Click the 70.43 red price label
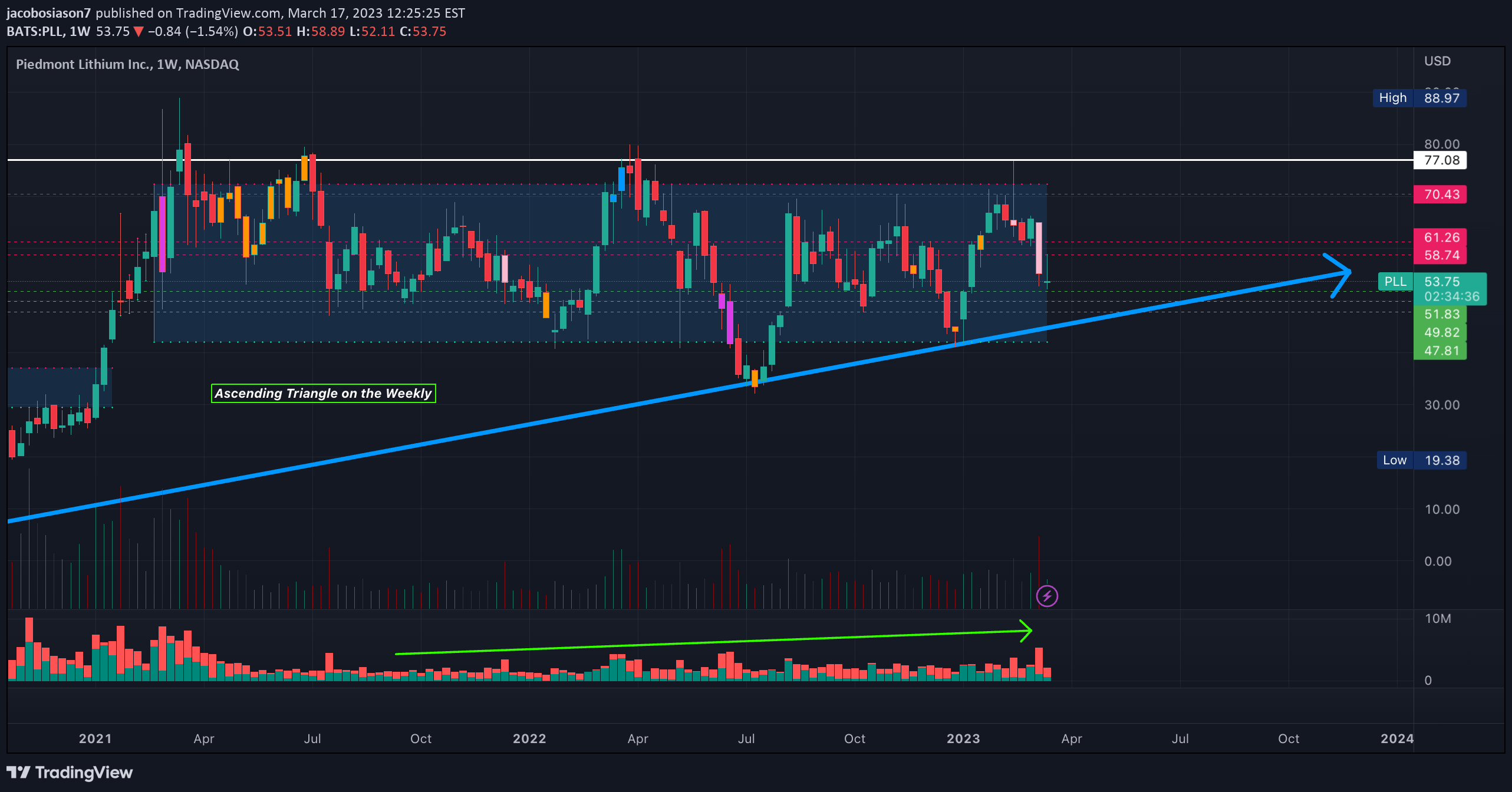This screenshot has width=1512, height=792. pos(1440,194)
